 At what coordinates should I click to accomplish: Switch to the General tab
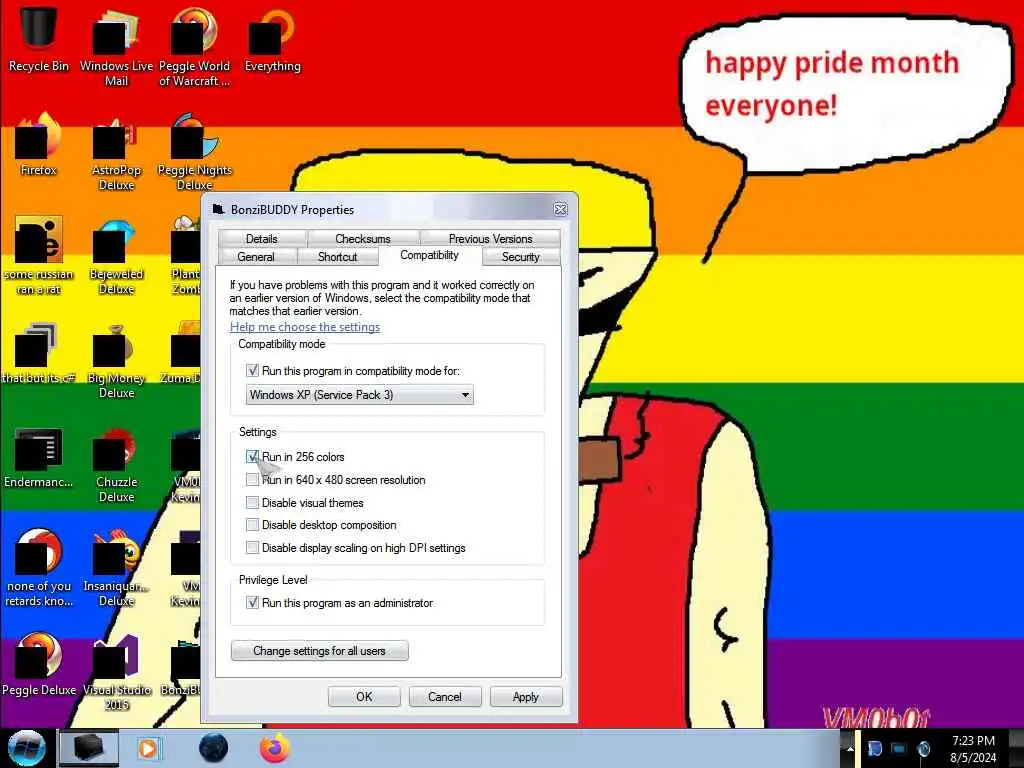(x=256, y=257)
